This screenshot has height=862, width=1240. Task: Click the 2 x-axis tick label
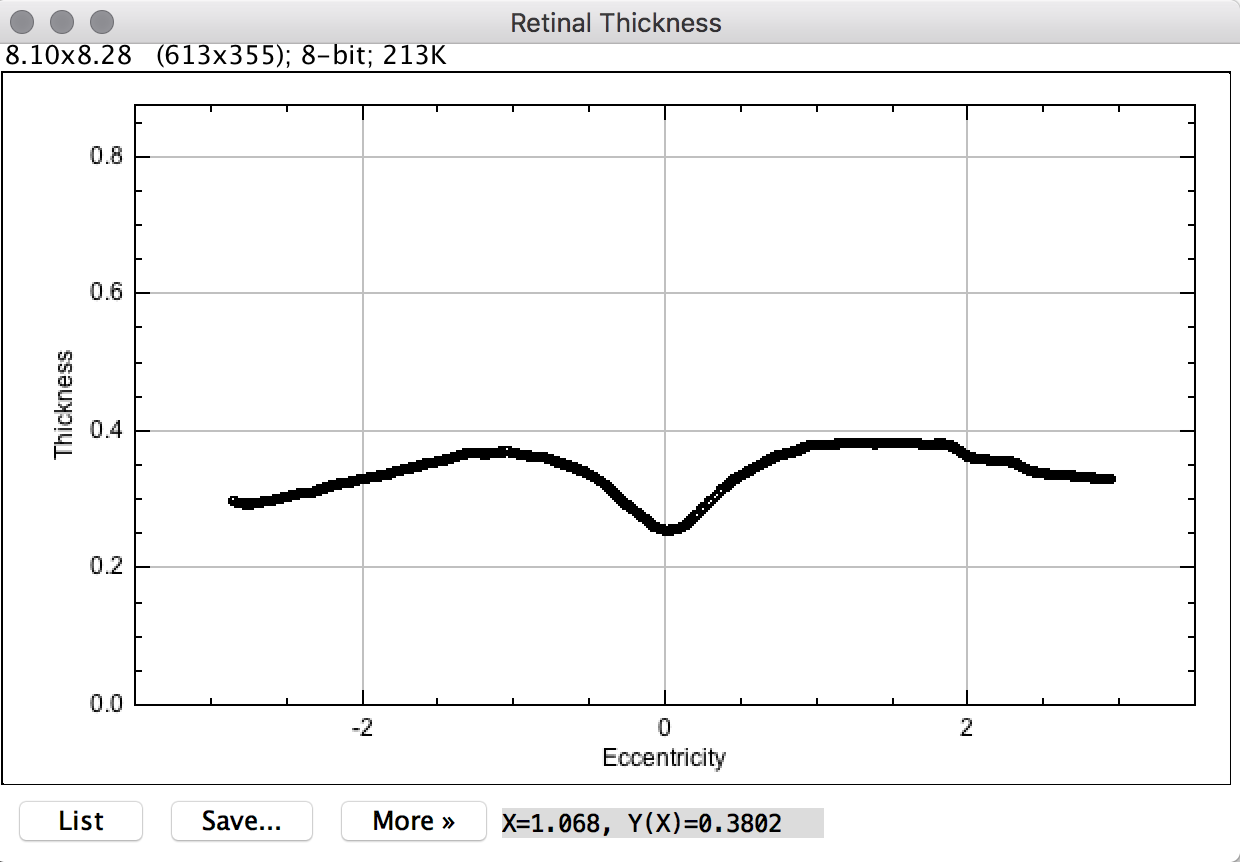click(x=966, y=726)
